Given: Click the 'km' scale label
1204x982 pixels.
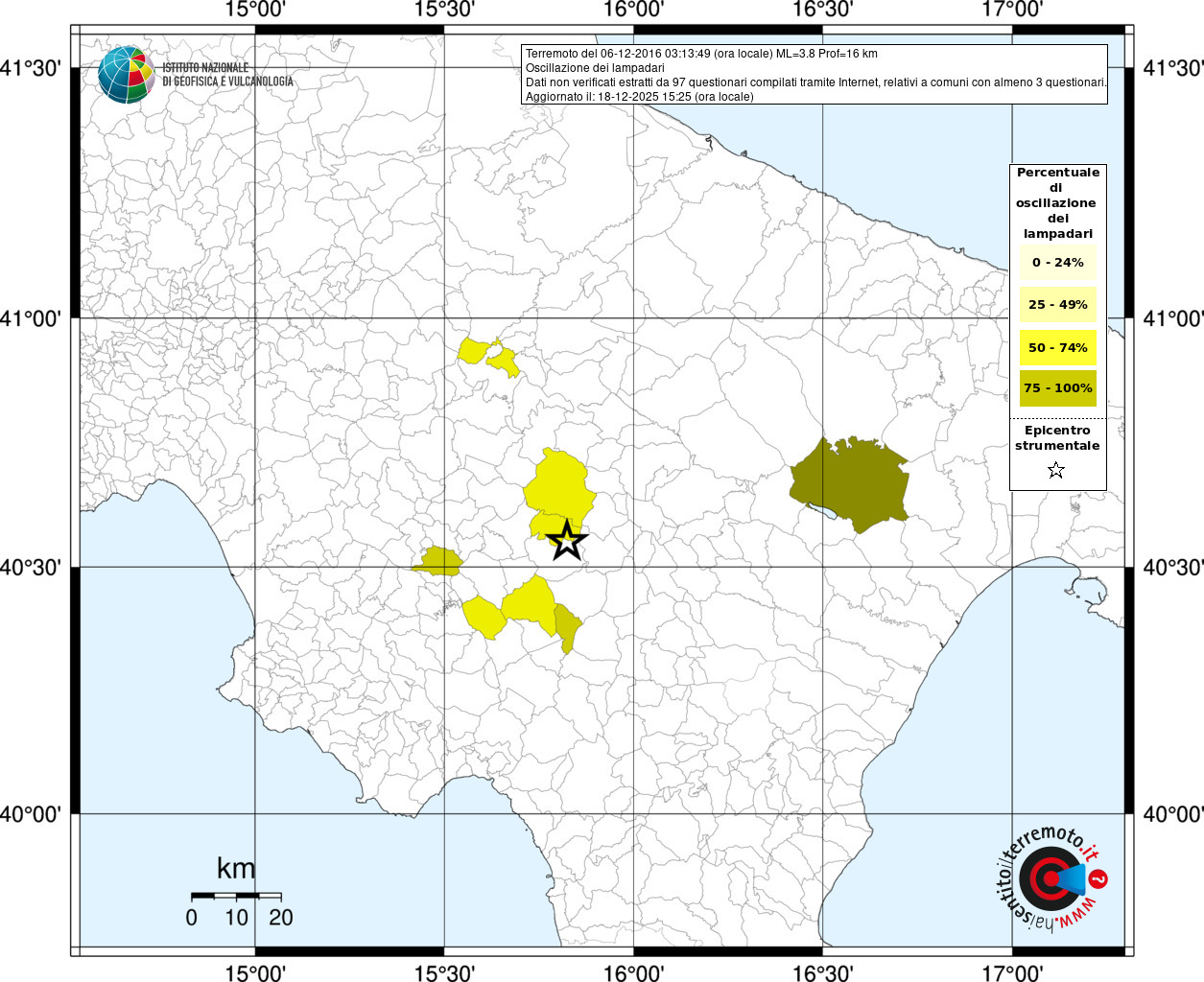Looking at the screenshot, I should (236, 869).
